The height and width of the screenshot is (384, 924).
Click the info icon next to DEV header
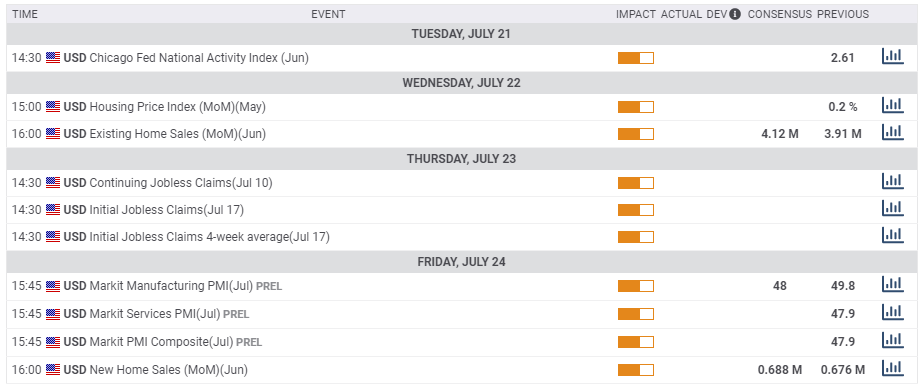[735, 14]
